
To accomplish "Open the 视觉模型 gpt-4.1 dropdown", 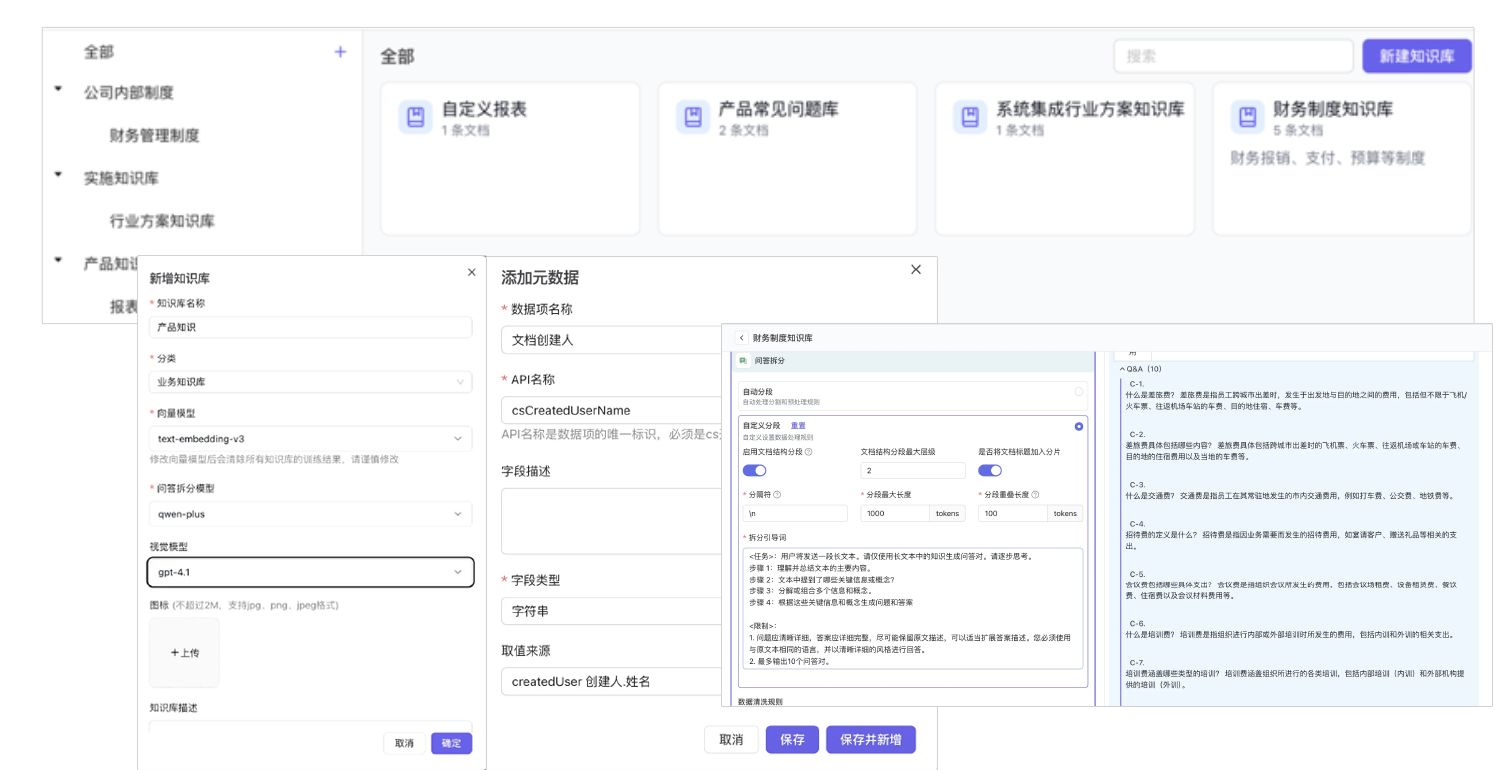I will 310,571.
